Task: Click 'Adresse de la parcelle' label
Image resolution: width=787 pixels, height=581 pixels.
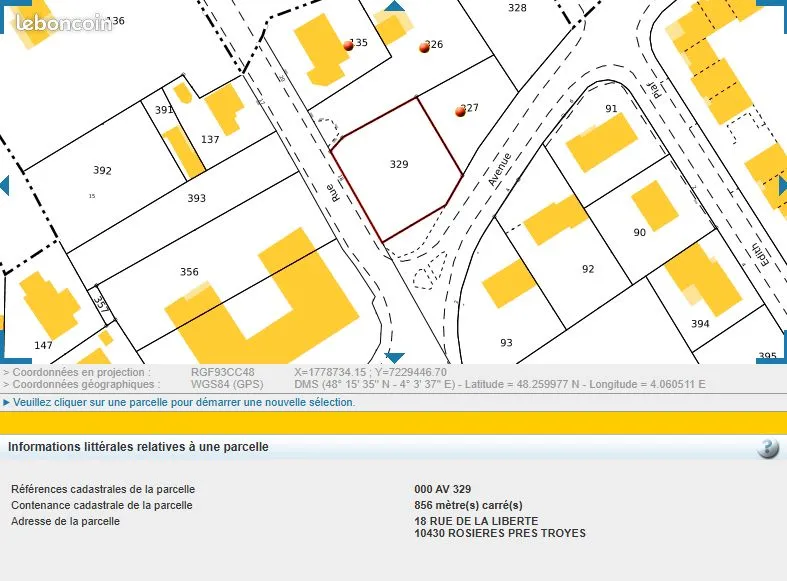Action: click(65, 521)
